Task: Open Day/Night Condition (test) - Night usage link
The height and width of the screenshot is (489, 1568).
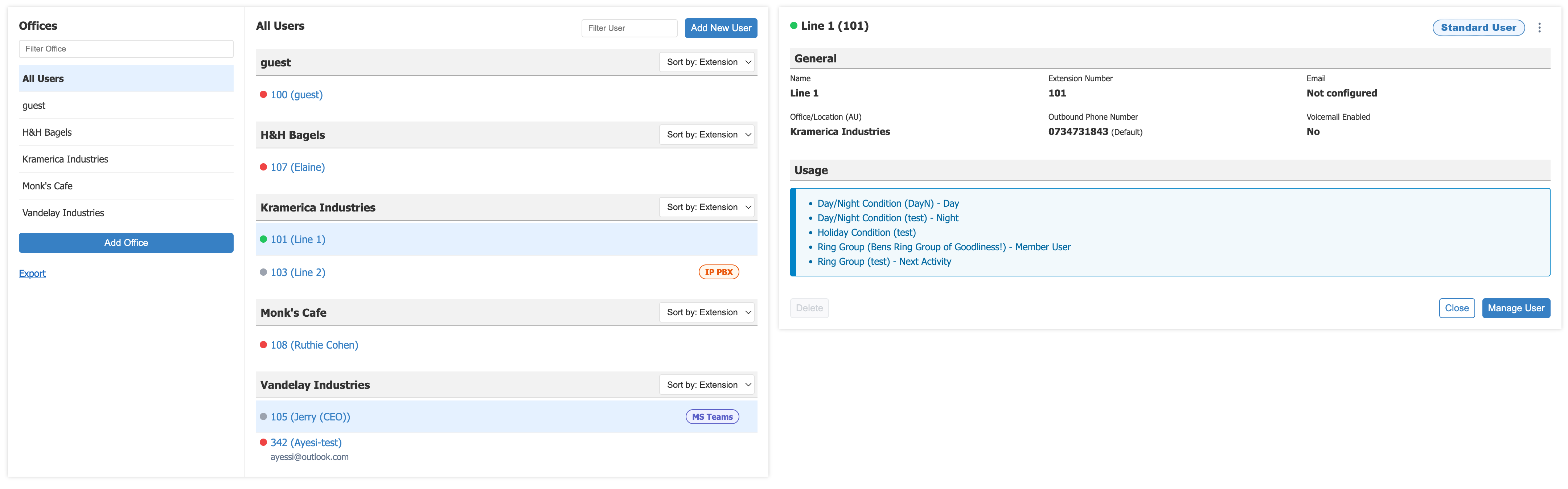Action: click(887, 218)
